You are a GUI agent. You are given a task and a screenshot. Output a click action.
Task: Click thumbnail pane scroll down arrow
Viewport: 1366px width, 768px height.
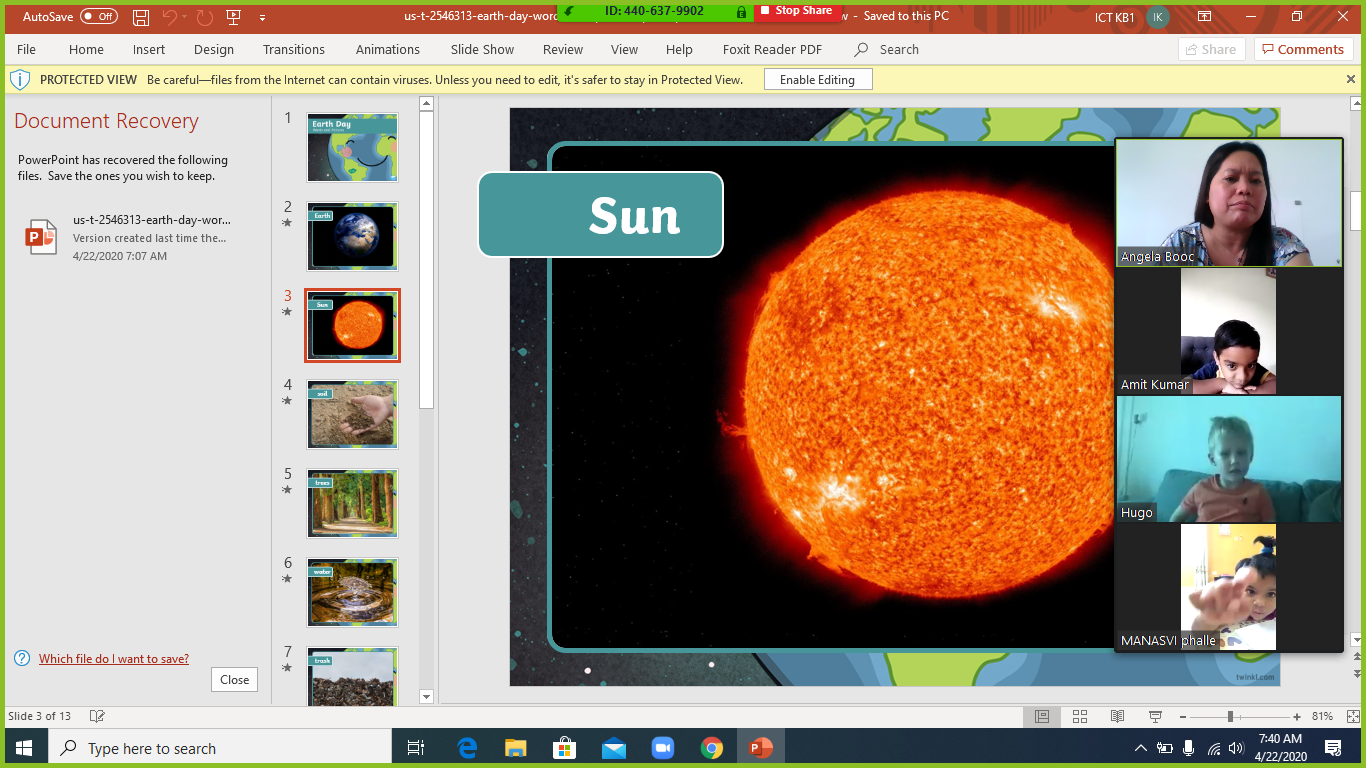[x=426, y=697]
